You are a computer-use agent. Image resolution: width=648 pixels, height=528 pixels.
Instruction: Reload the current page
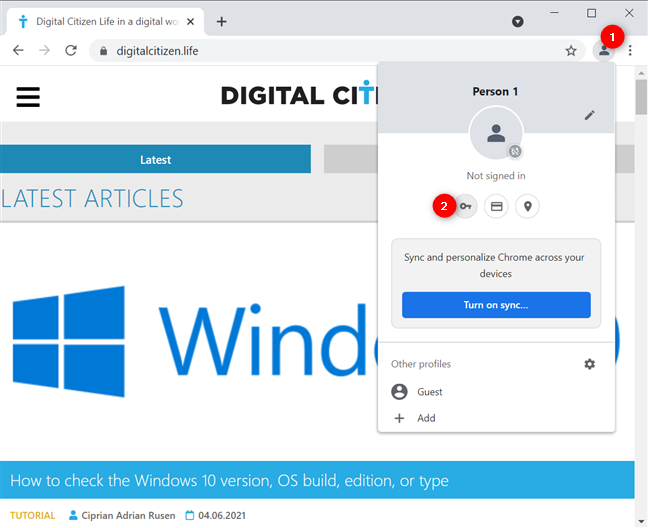pyautogui.click(x=71, y=50)
